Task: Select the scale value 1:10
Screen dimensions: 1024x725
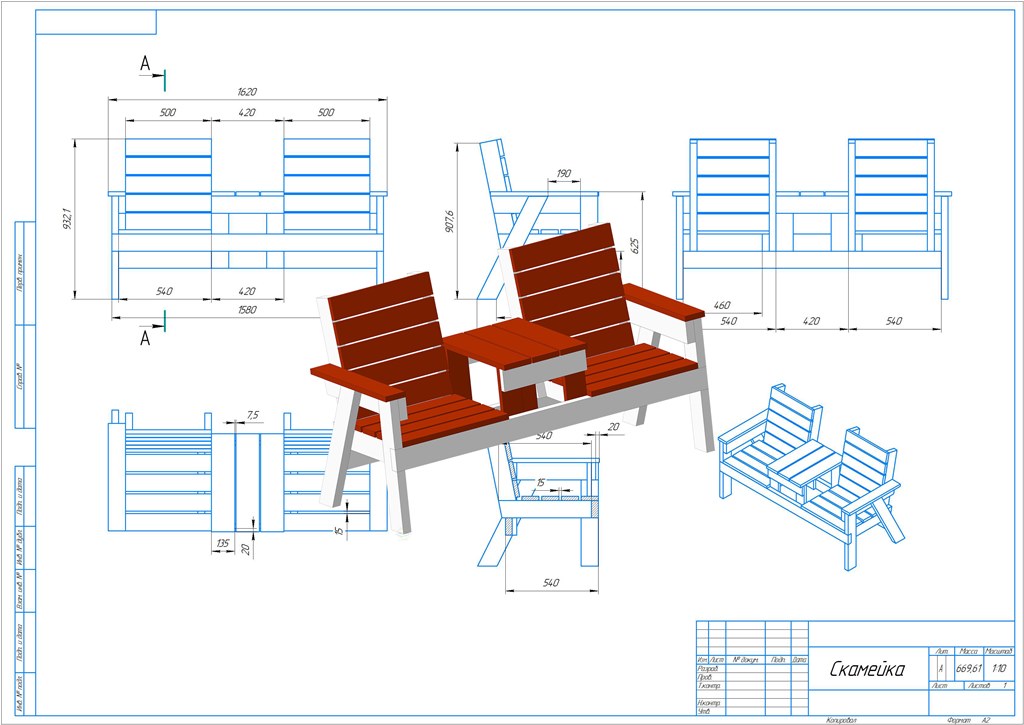Action: click(999, 669)
